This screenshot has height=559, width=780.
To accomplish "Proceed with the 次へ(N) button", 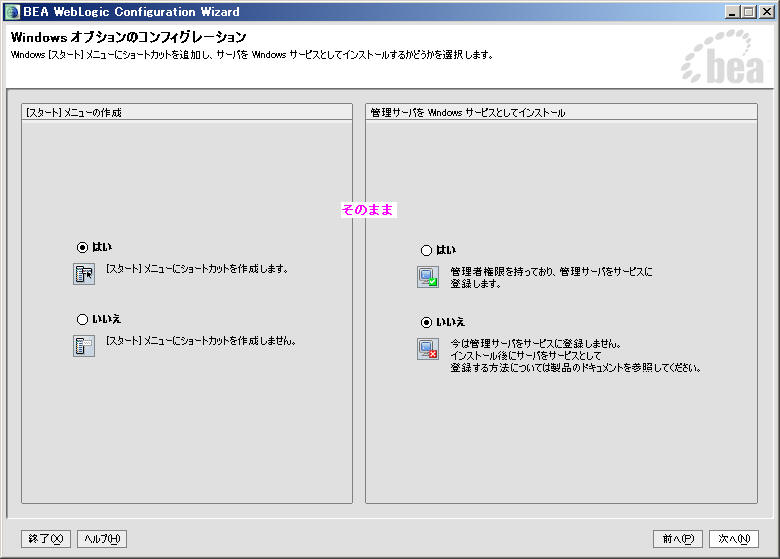I will tap(735, 539).
